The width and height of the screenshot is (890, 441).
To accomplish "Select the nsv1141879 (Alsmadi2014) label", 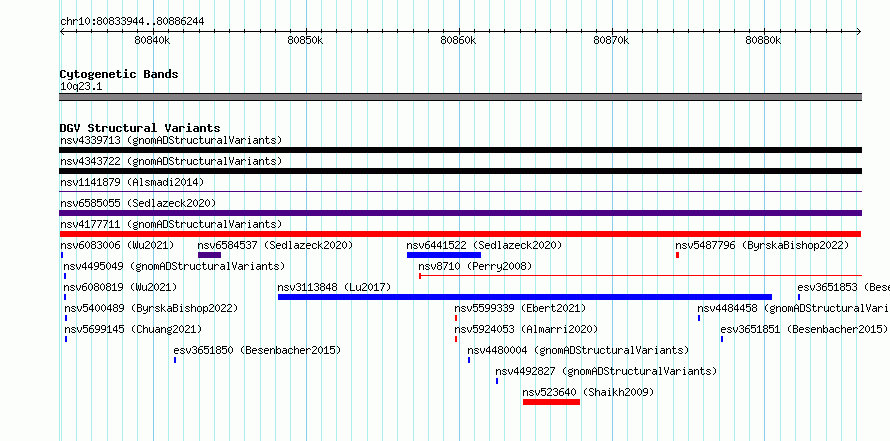I will [x=132, y=182].
